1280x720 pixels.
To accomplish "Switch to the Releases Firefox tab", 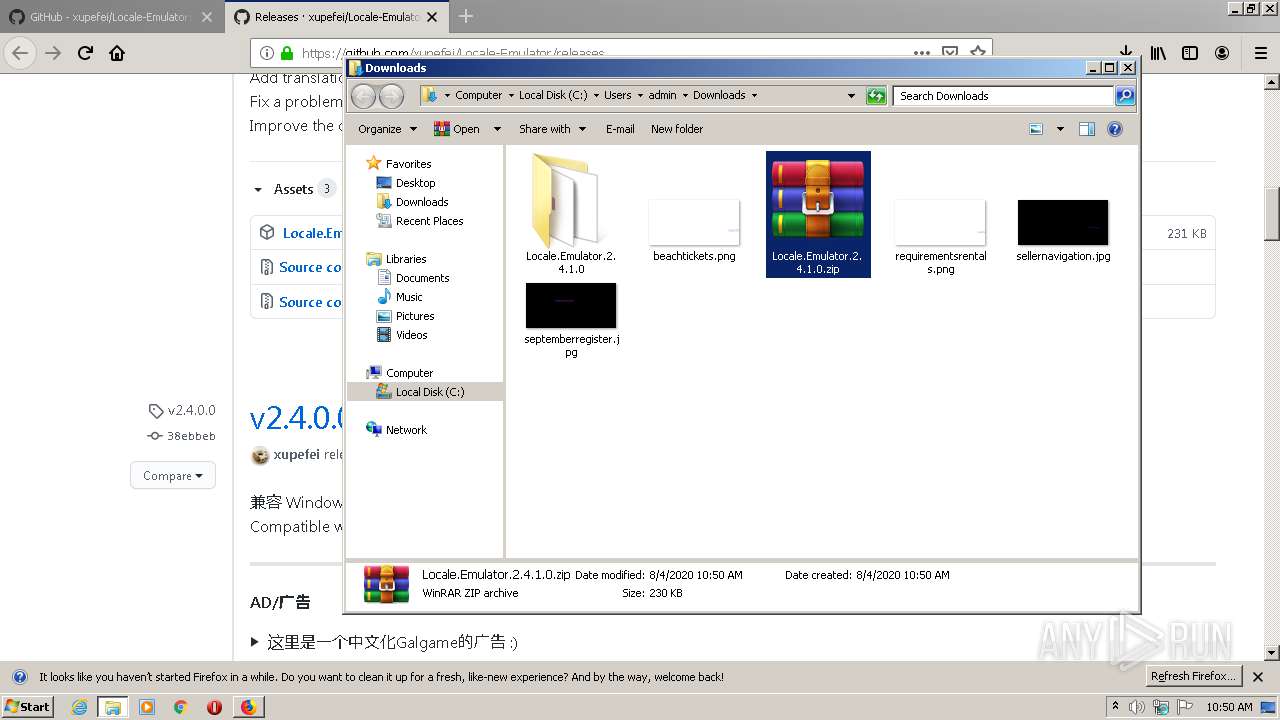I will [335, 17].
